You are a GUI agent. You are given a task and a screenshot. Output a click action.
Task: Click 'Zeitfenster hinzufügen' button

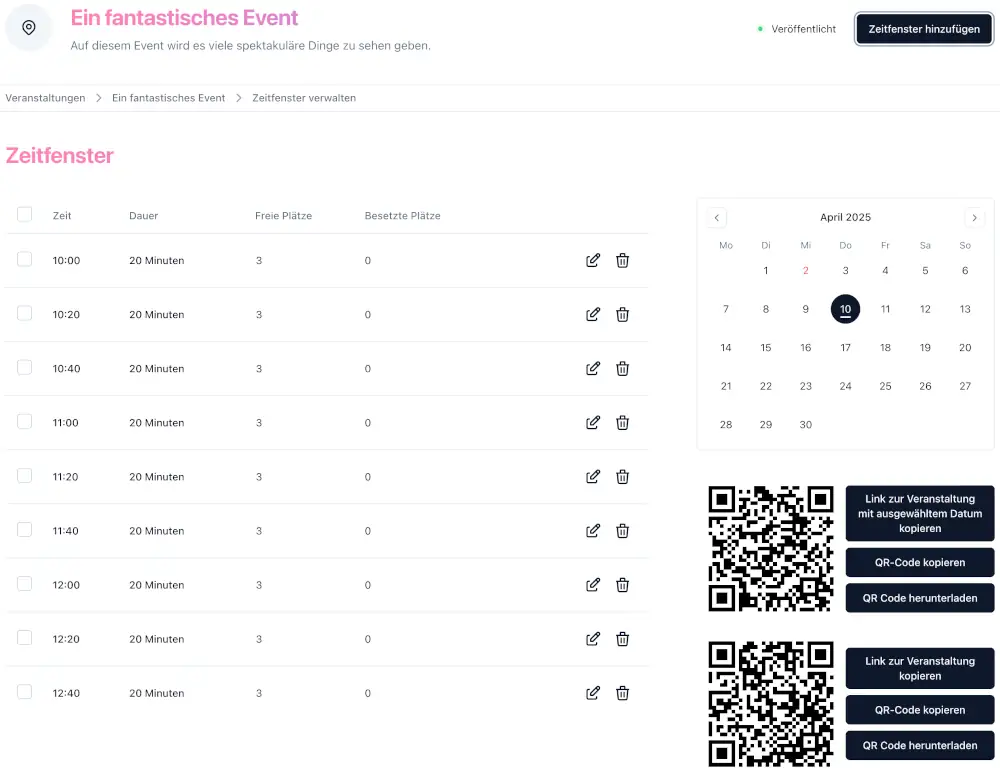(923, 29)
